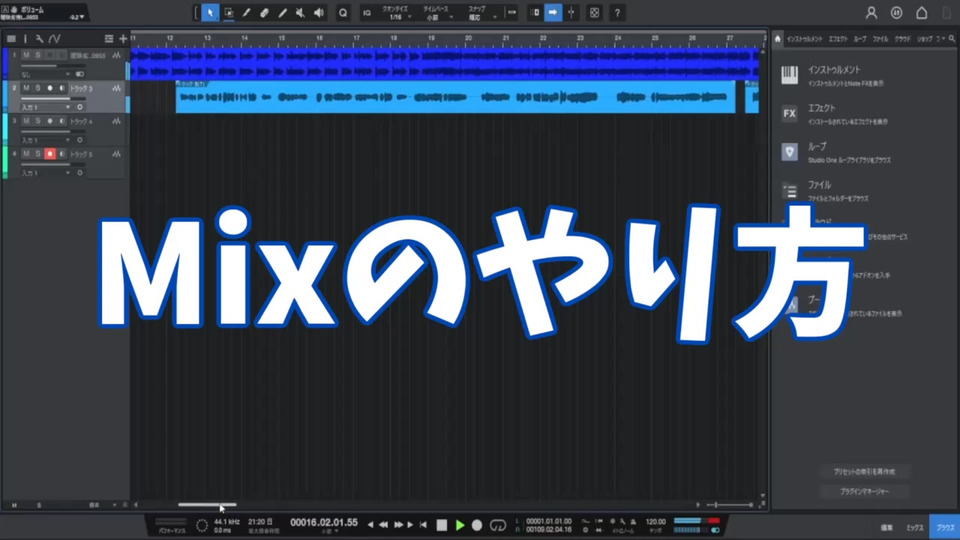
Task: Choose the Eraser tool
Action: pyautogui.click(x=264, y=12)
